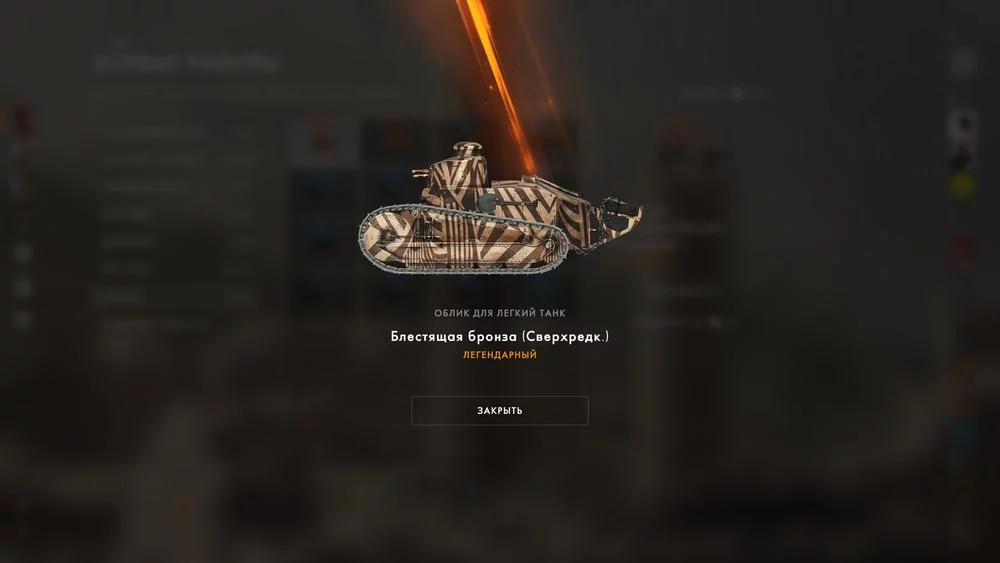
Task: Click the blurred yellow circle icon on right sidebar
Action: coord(963,186)
